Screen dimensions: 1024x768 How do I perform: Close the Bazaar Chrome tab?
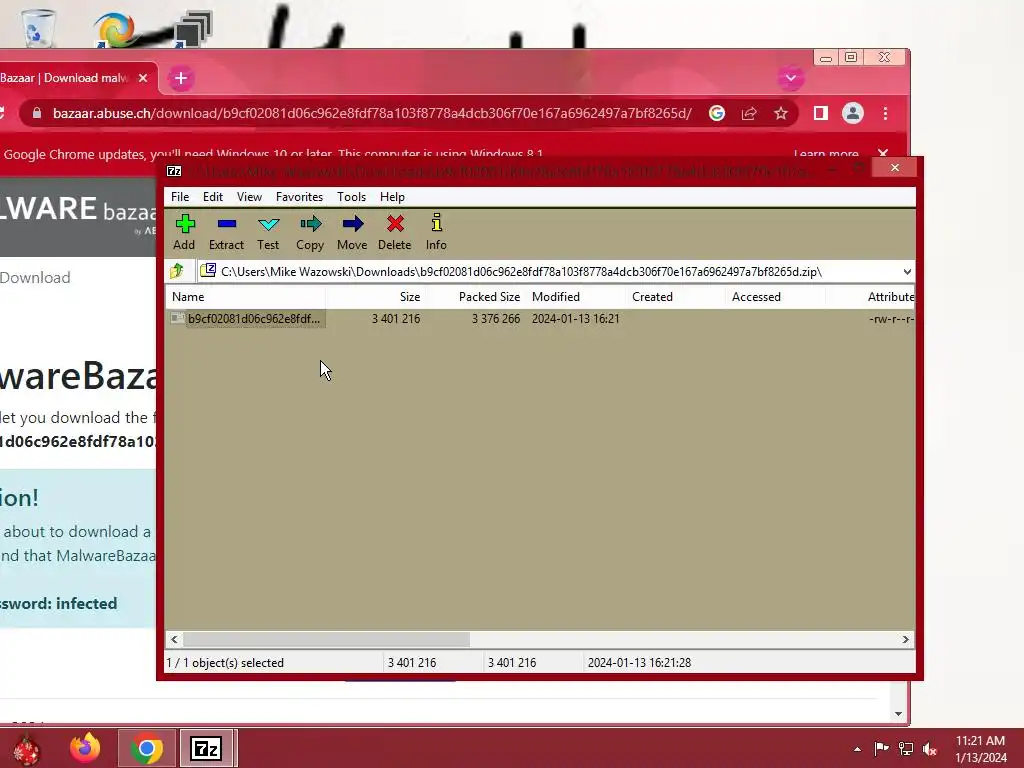[x=143, y=78]
